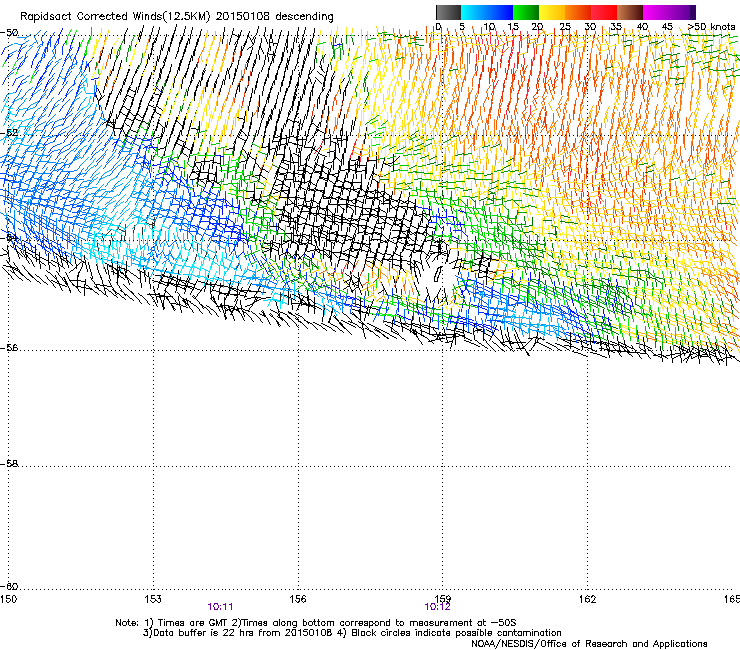This screenshot has height=650, width=740.
Task: Click the yellow 20-25 knots color swatch
Action: [552, 12]
